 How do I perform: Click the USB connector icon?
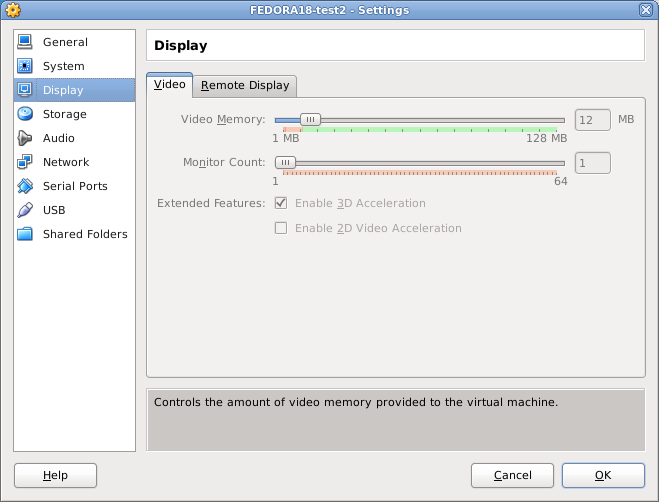pyautogui.click(x=25, y=210)
